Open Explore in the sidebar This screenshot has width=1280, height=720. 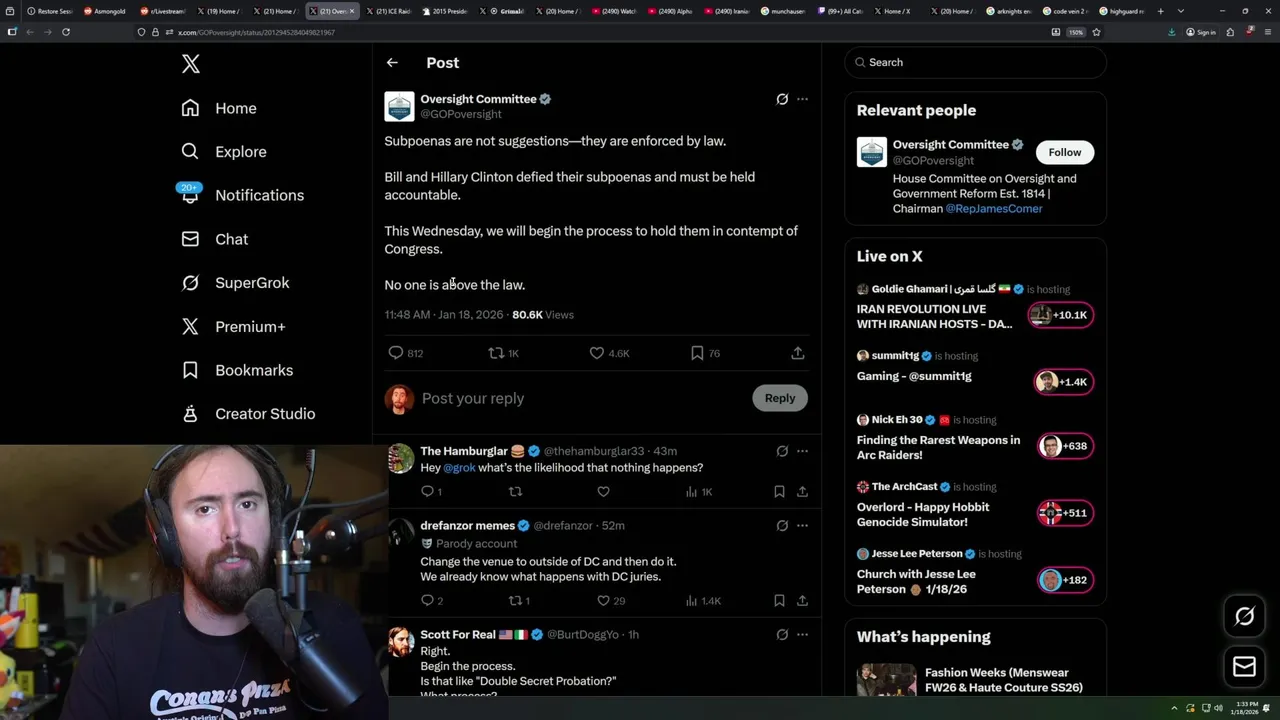pyautogui.click(x=224, y=152)
